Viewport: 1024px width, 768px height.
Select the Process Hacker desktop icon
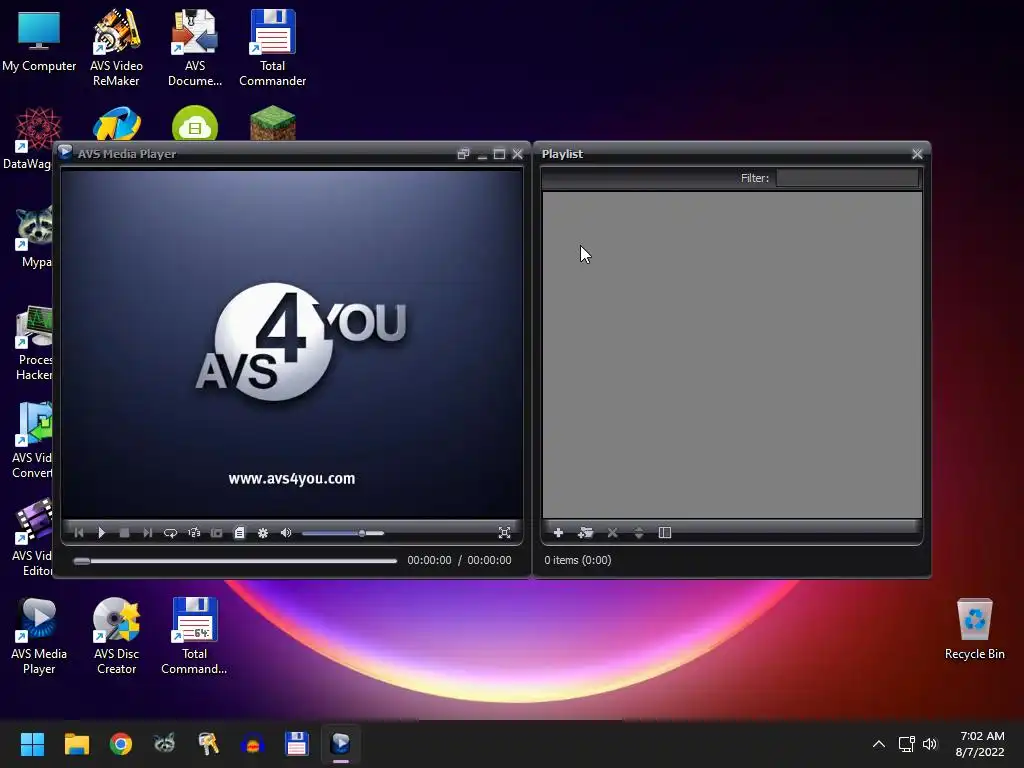coord(34,342)
